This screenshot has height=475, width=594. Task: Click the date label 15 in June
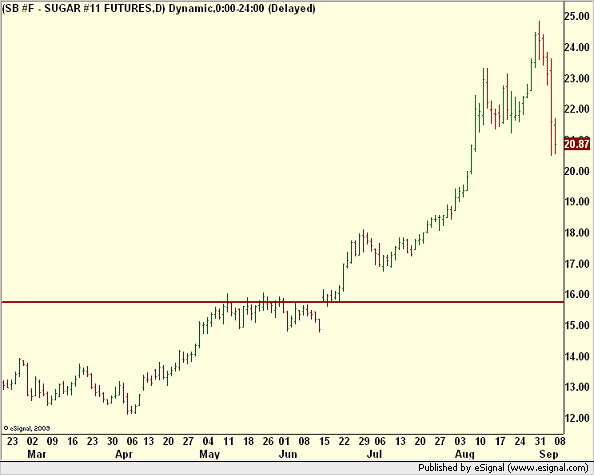324,441
